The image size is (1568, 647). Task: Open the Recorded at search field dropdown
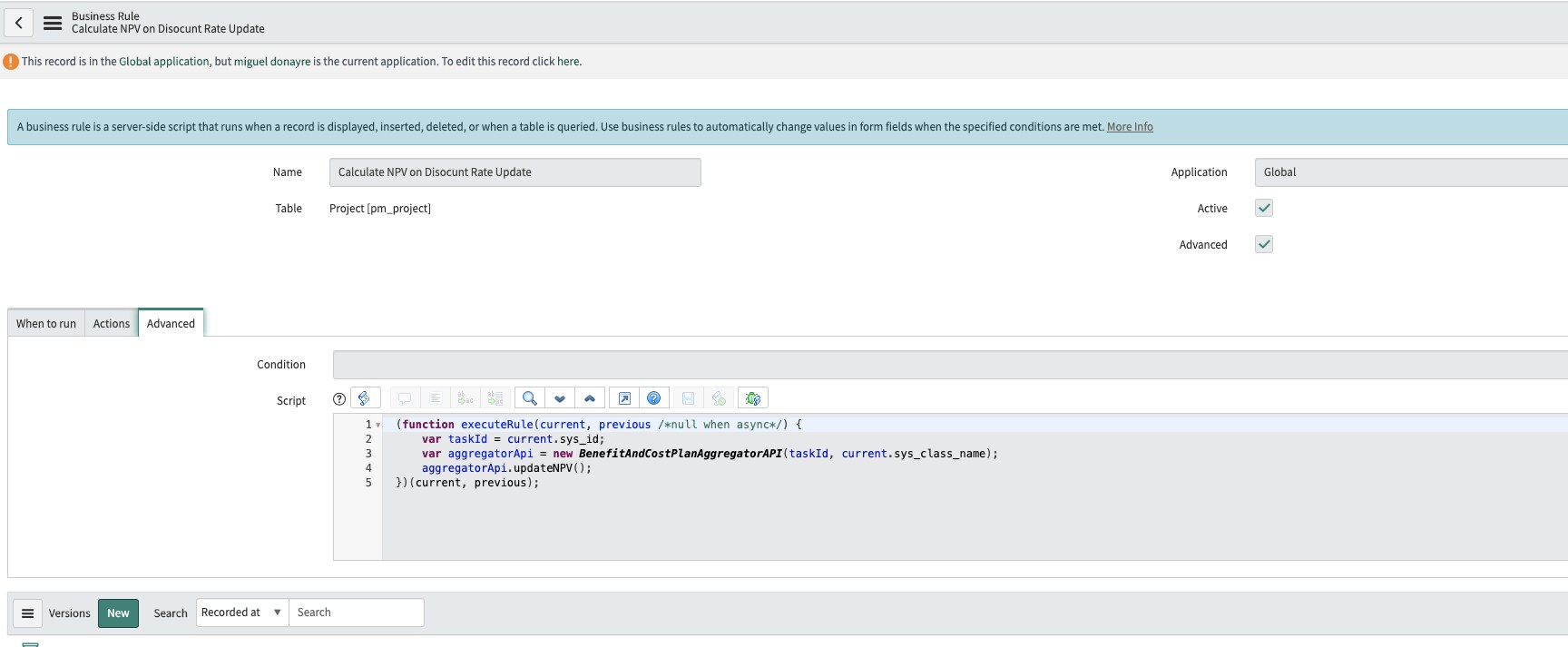[241, 613]
